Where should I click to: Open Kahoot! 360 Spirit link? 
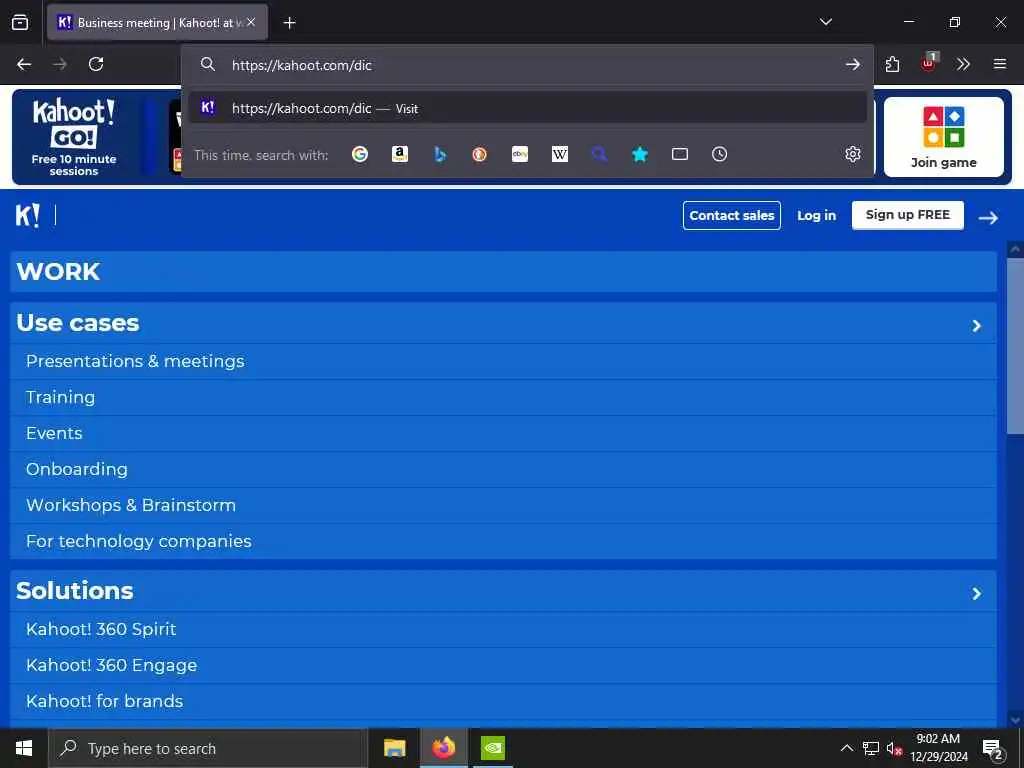click(x=101, y=629)
